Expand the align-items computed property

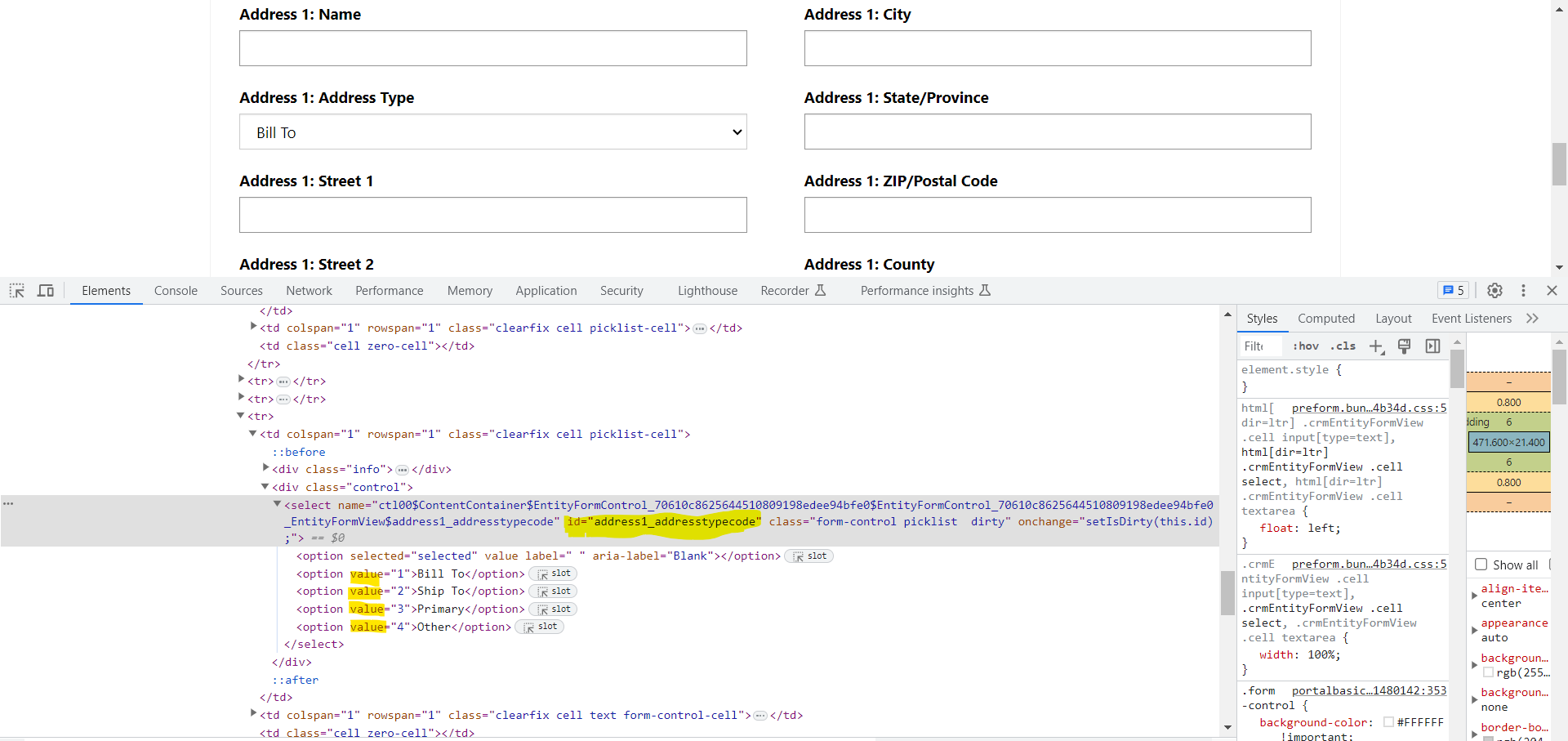[1474, 596]
